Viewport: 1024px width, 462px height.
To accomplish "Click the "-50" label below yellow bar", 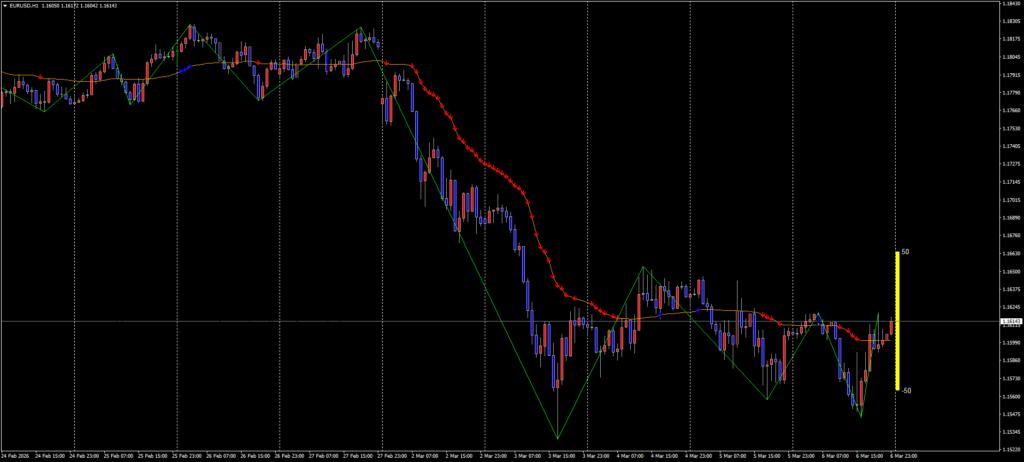I will coord(906,391).
